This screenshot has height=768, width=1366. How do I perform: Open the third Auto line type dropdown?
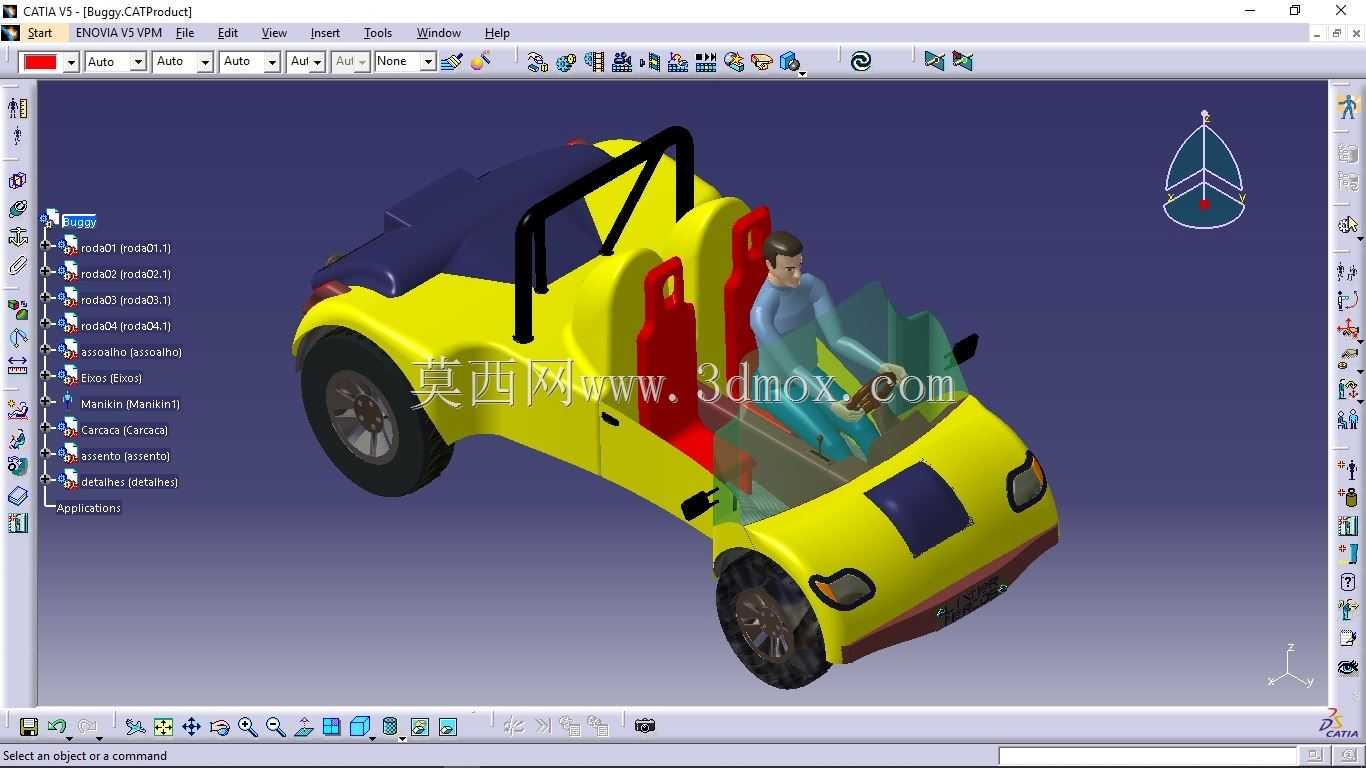pyautogui.click(x=272, y=62)
